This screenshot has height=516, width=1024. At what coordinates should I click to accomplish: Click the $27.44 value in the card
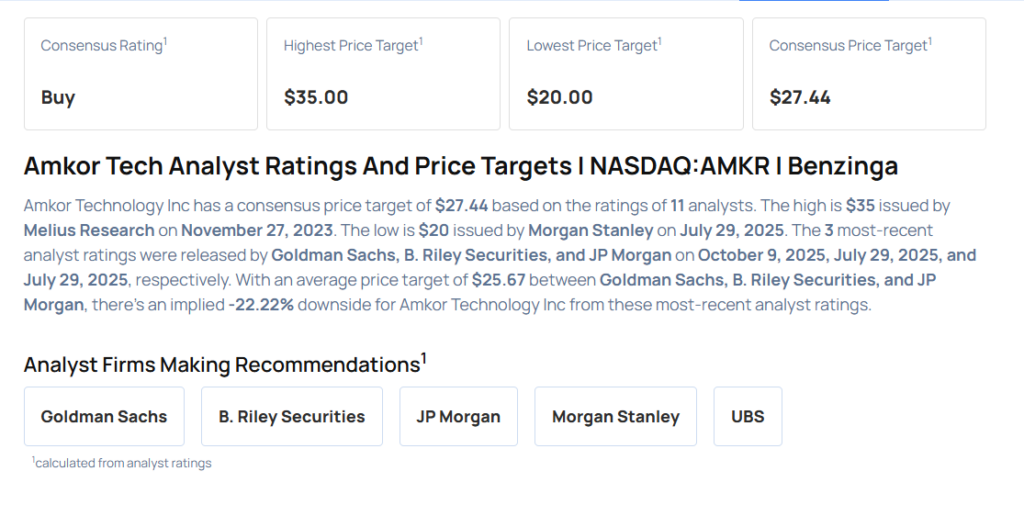pyautogui.click(x=800, y=97)
